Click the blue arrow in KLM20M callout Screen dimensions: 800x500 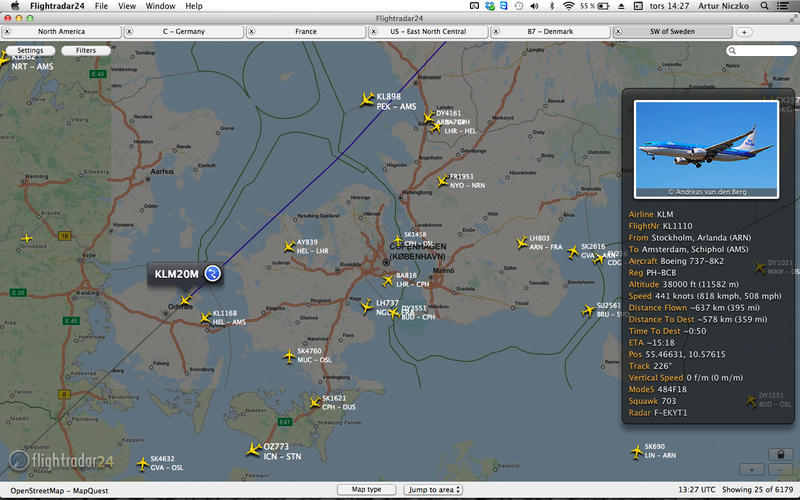213,273
